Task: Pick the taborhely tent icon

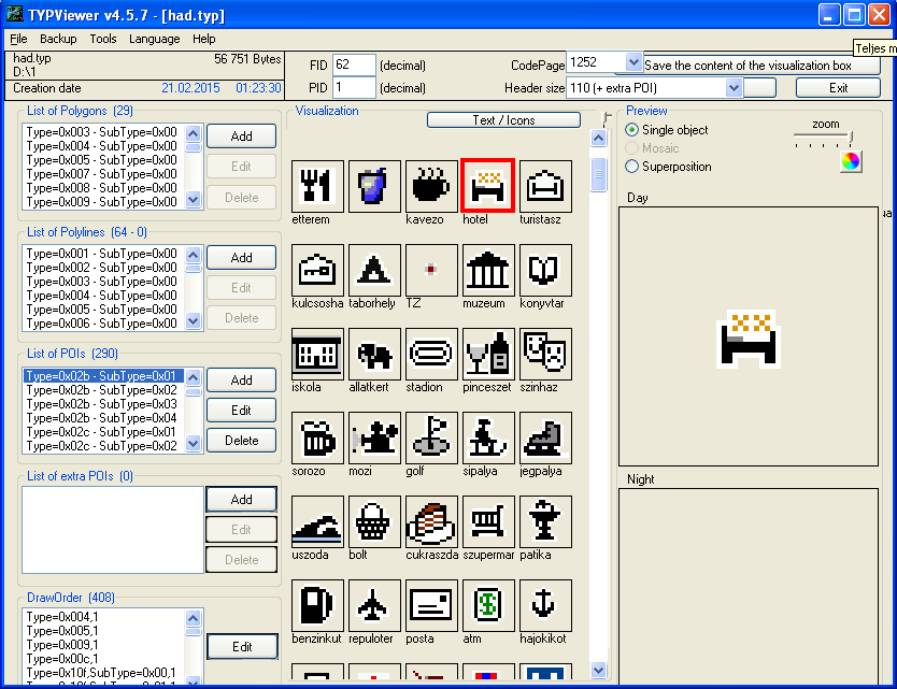Action: (x=373, y=270)
